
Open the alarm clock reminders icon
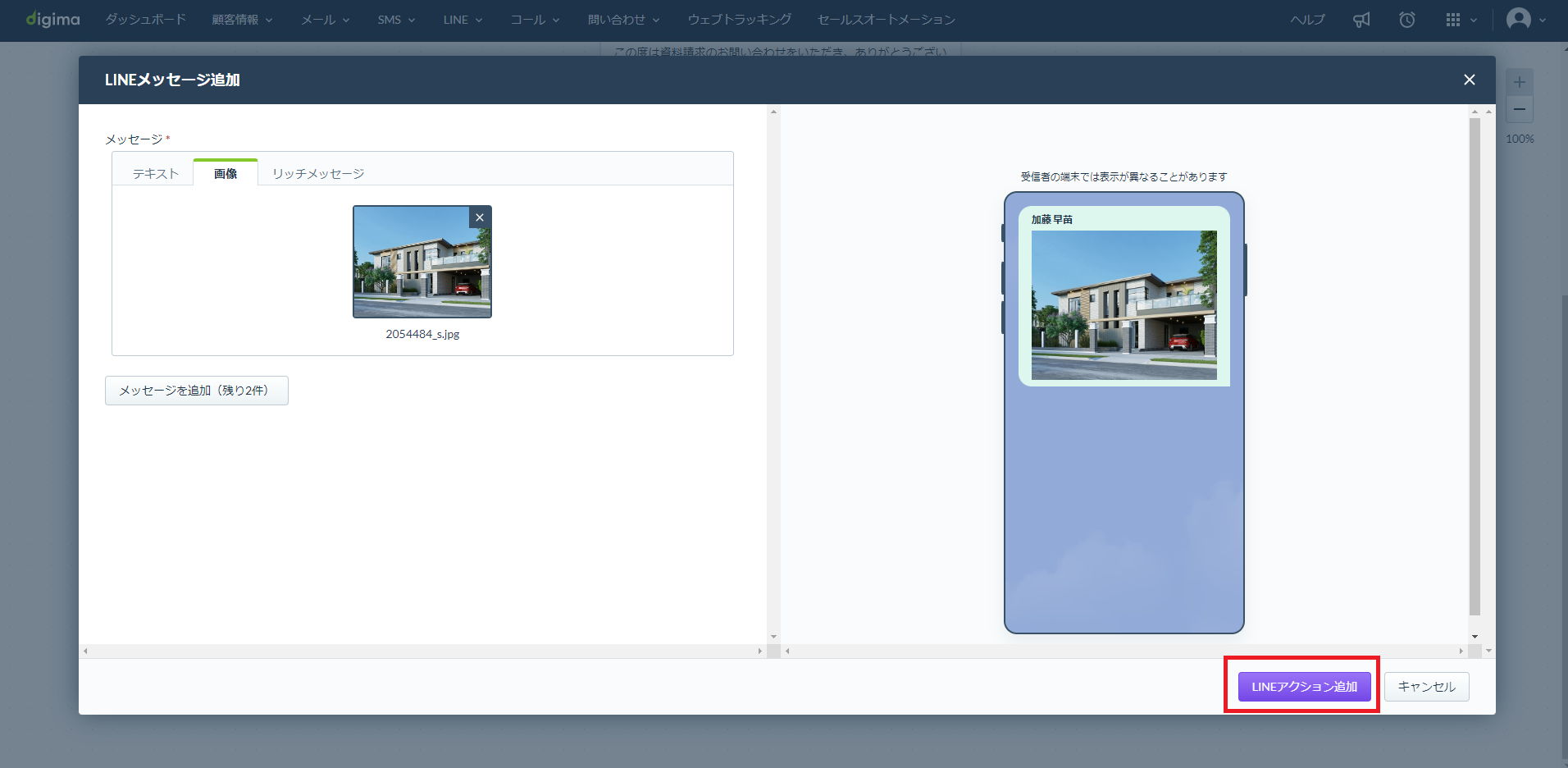pos(1407,20)
